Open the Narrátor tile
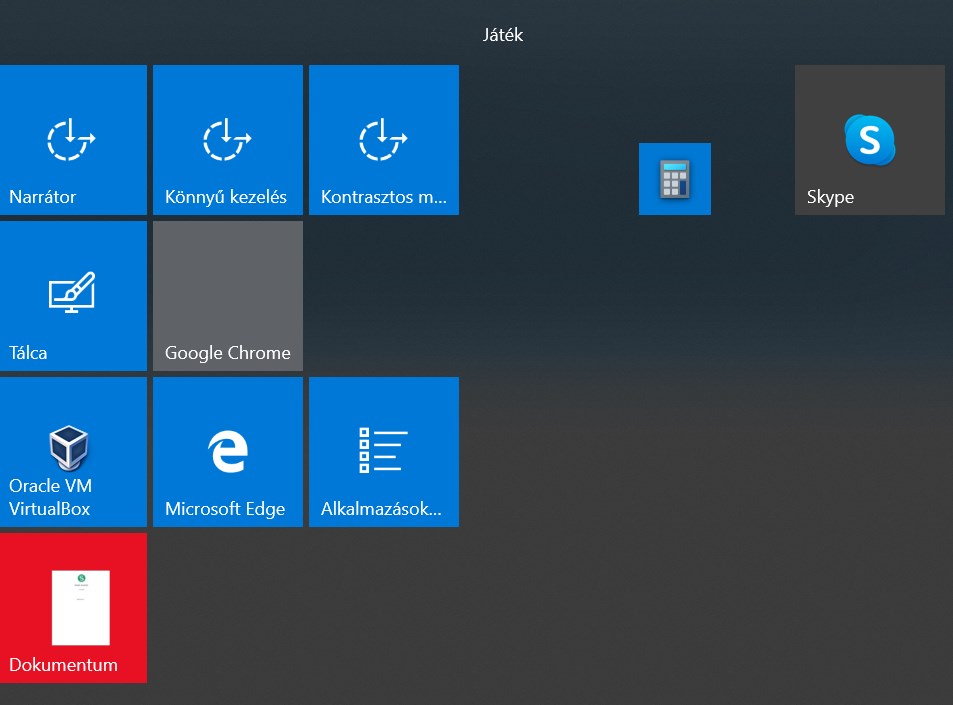The image size is (953, 705). coord(72,139)
